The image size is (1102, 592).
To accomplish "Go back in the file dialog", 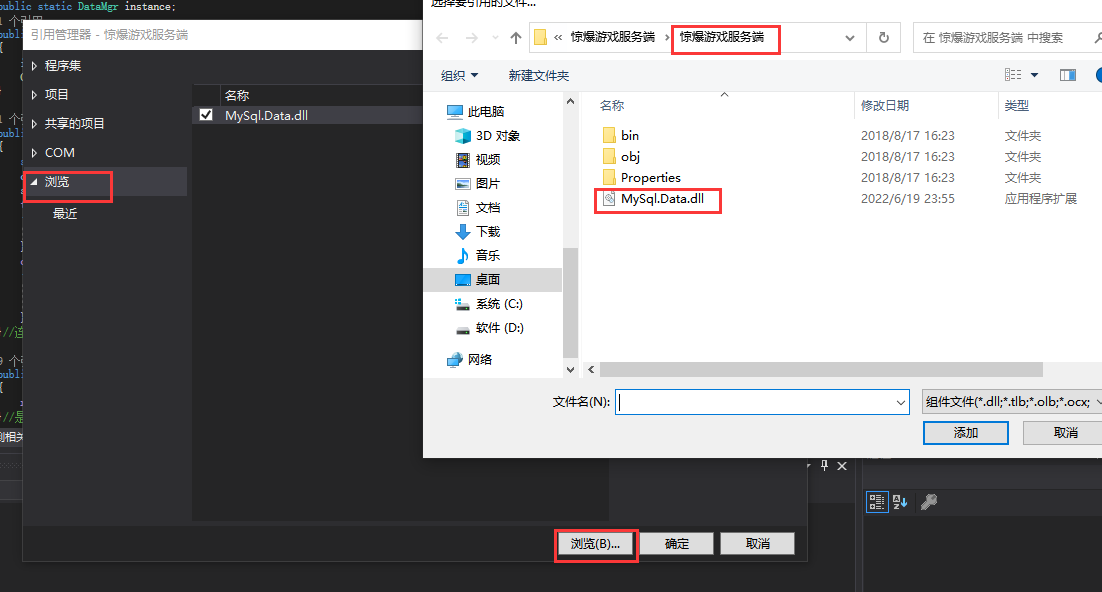I will point(442,38).
